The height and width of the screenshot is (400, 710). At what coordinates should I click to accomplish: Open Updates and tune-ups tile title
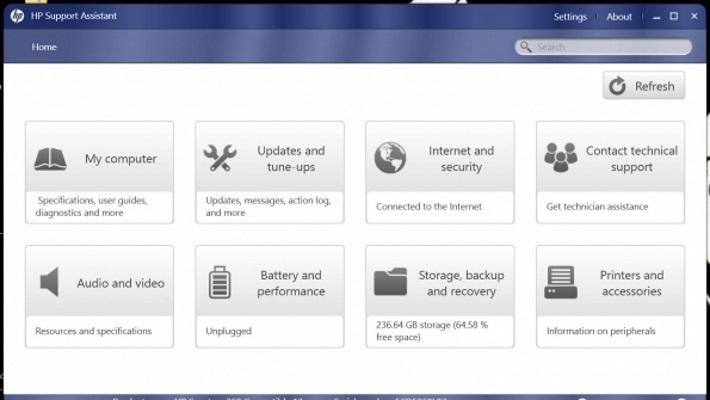291,159
